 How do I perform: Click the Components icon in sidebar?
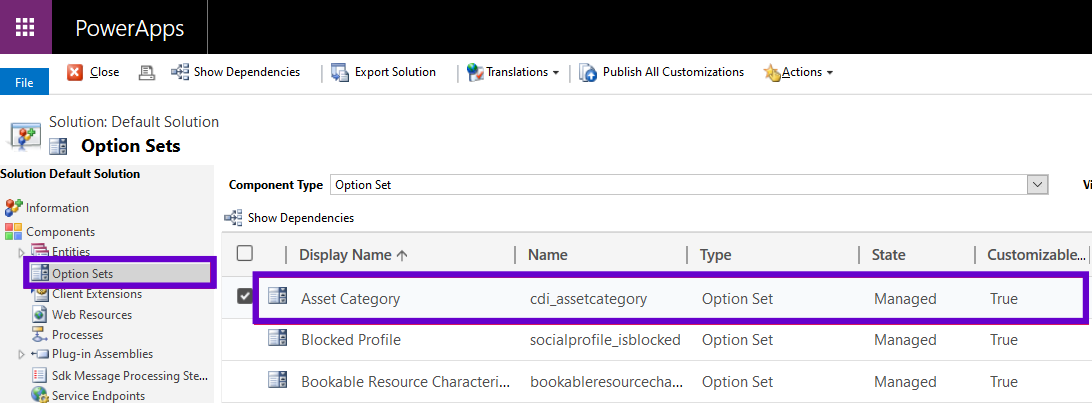(14, 231)
